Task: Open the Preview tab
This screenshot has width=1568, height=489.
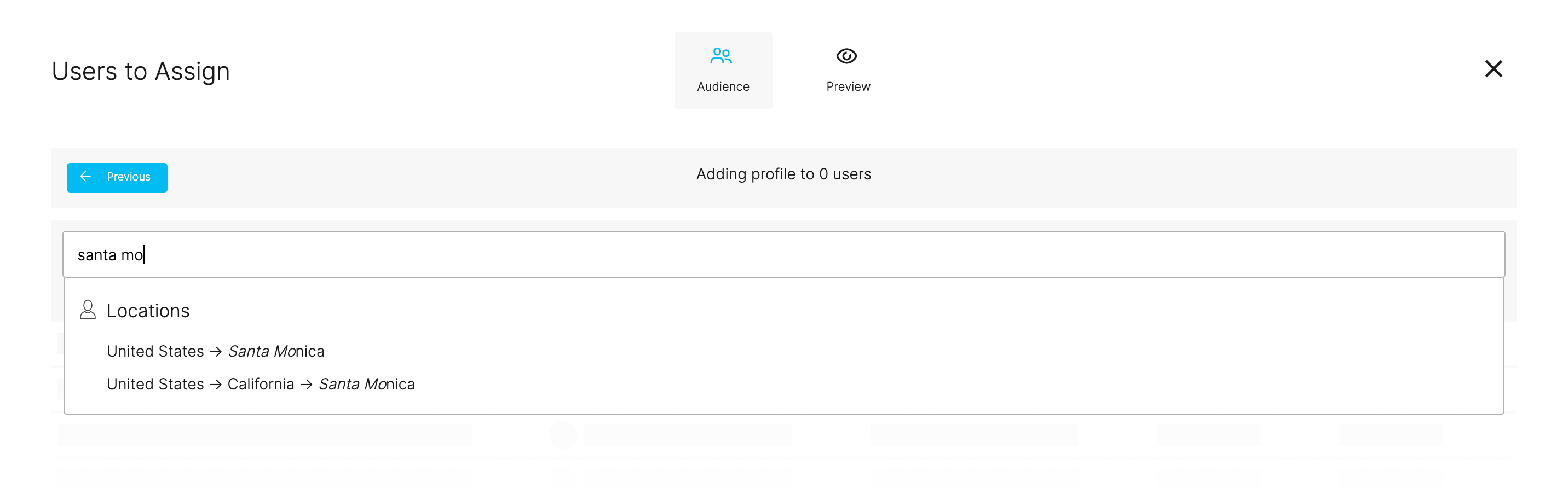Action: tap(848, 71)
